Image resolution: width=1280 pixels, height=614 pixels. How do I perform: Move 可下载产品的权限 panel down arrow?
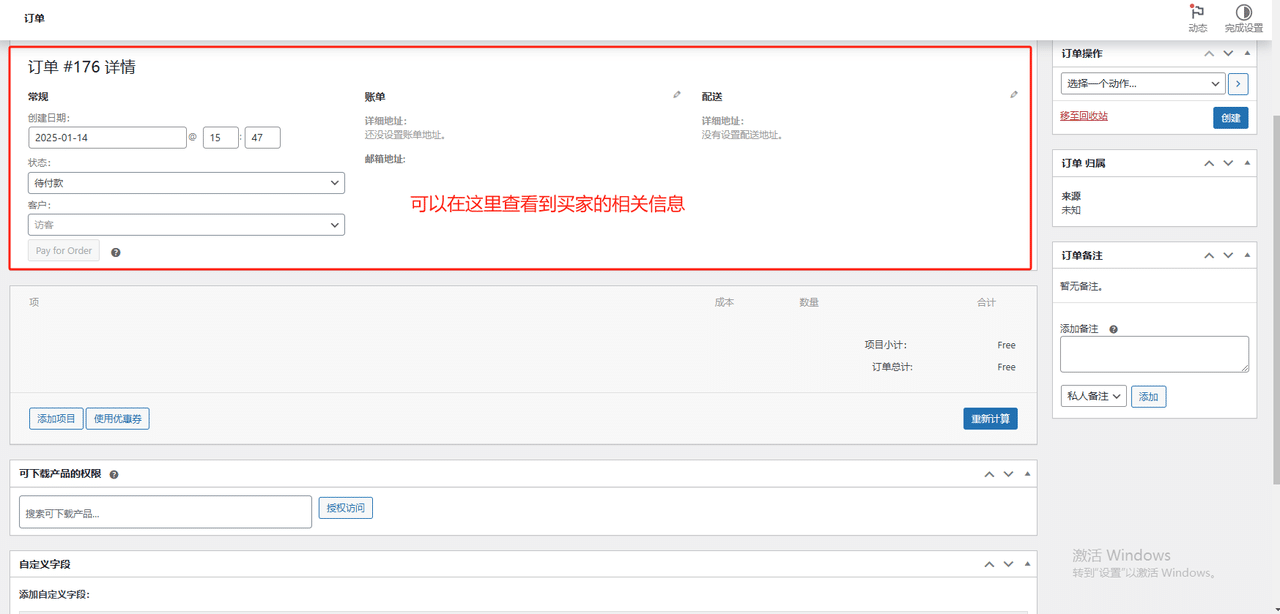(x=1008, y=474)
